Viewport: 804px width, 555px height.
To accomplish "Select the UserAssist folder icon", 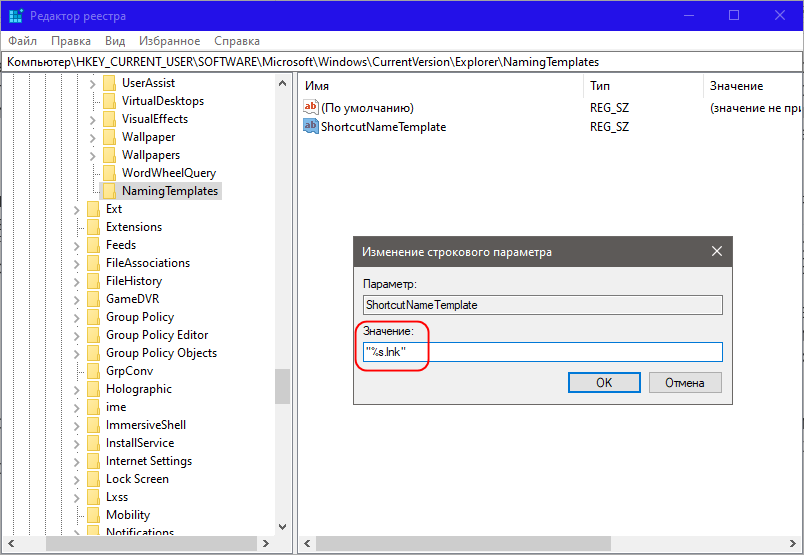I will tap(109, 83).
